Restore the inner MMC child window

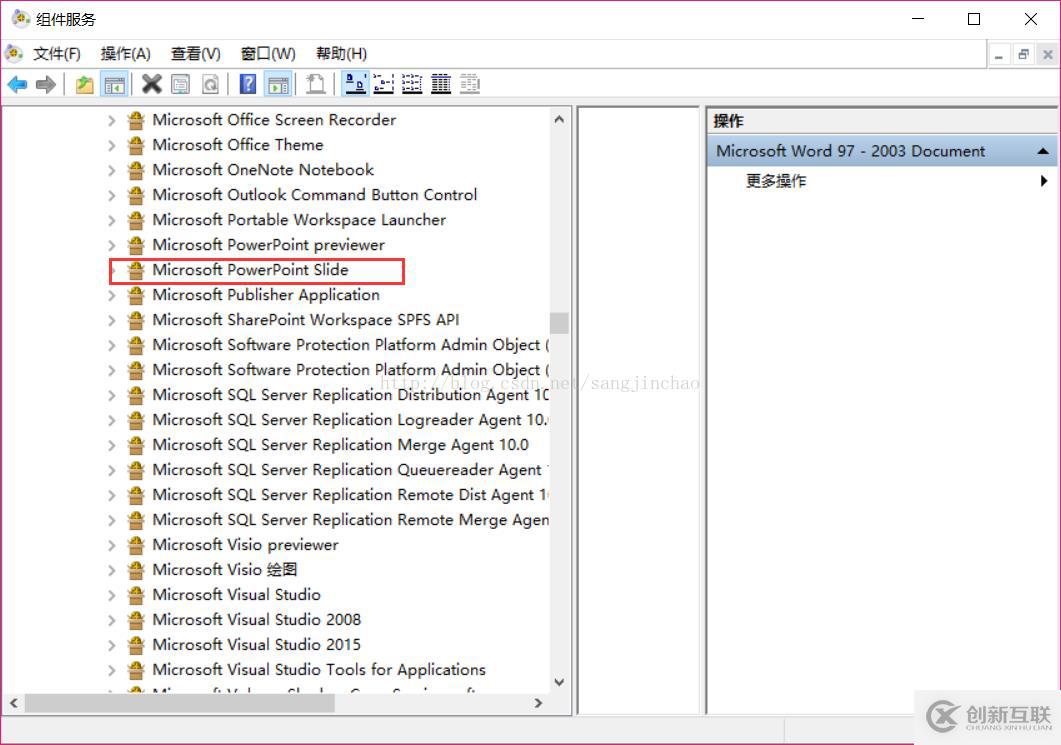click(x=1023, y=55)
